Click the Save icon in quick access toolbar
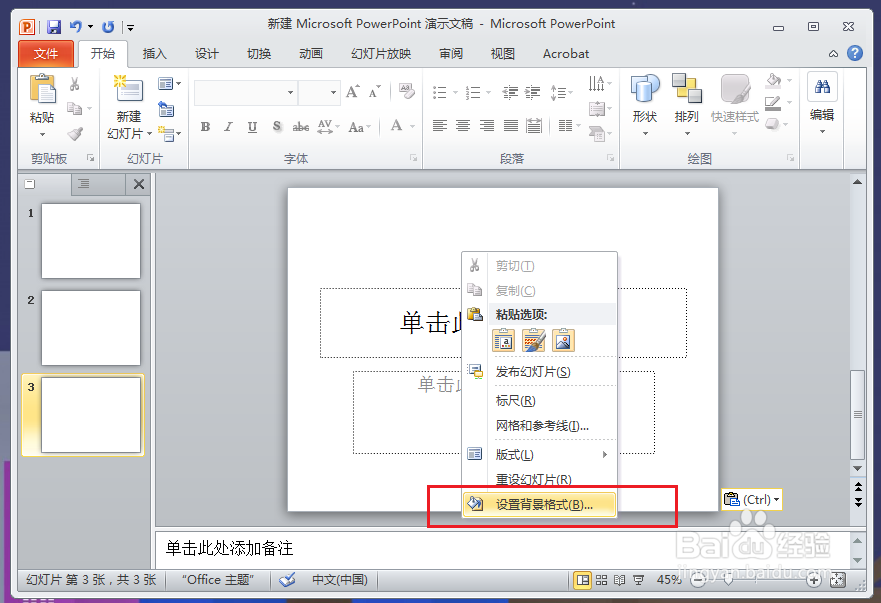The image size is (881, 603). 54,26
